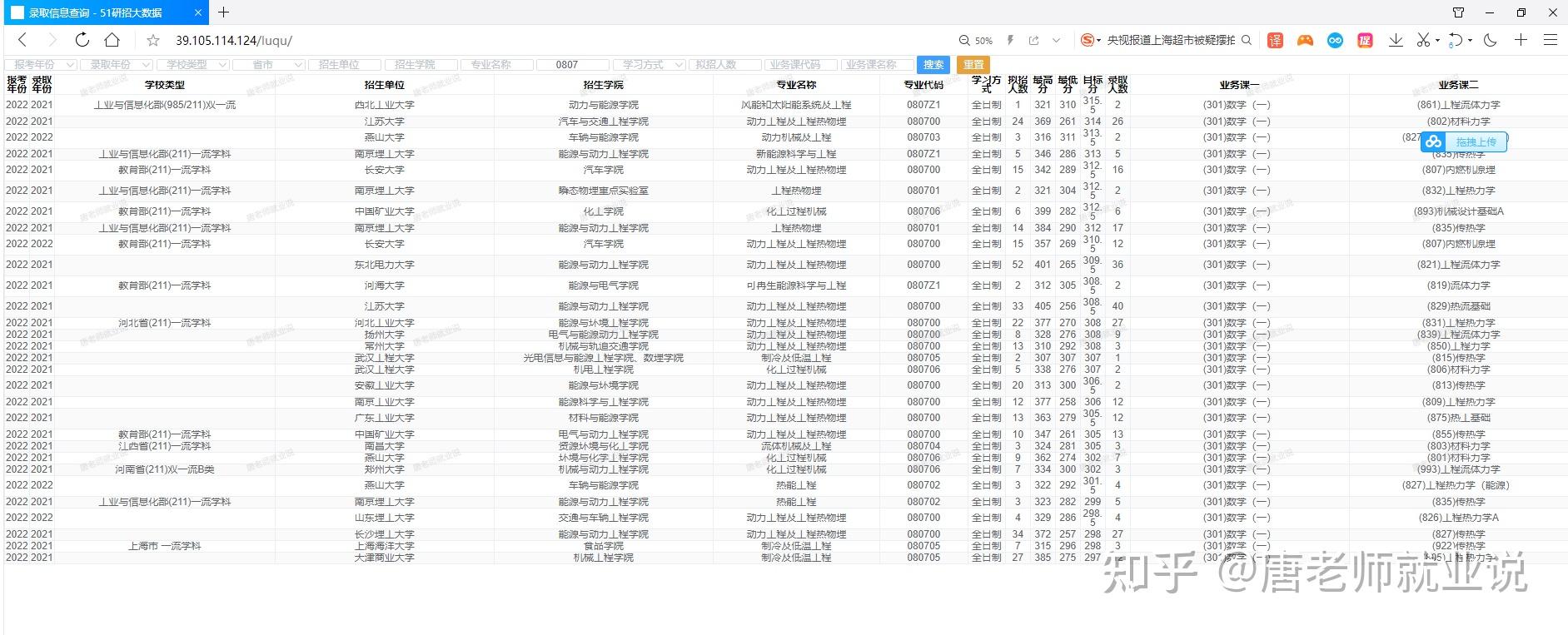1568x635 pixels.
Task: Click the blue 搜索 search button
Action: [933, 65]
